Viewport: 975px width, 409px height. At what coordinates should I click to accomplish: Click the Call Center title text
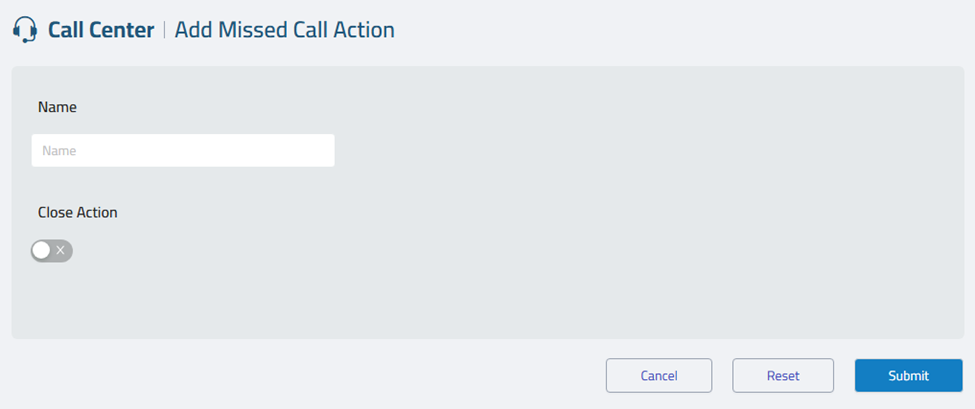pyautogui.click(x=101, y=30)
